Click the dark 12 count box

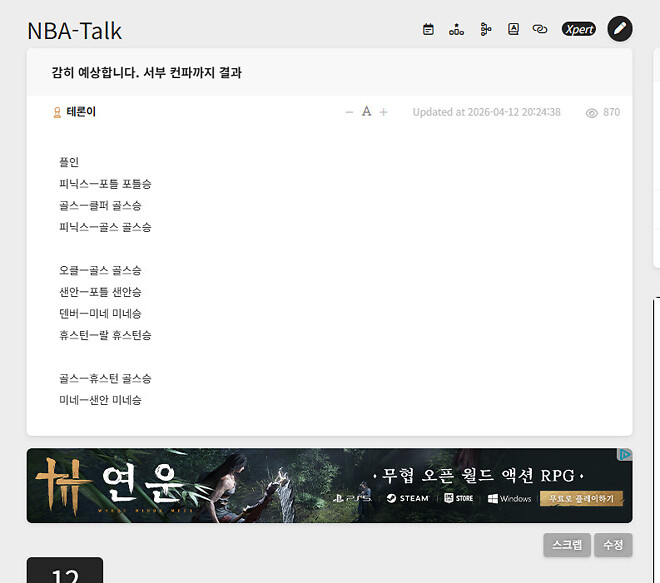[65, 570]
